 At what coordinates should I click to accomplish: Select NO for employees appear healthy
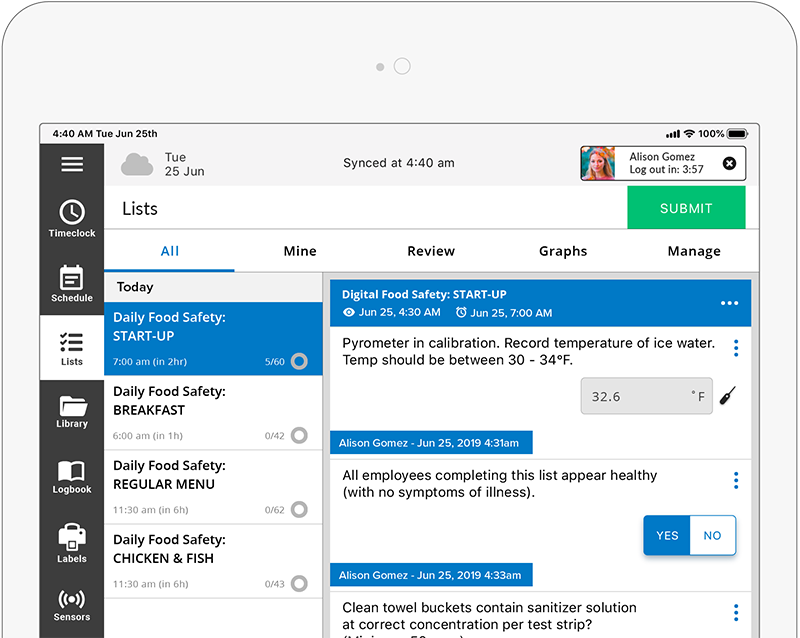pos(712,535)
